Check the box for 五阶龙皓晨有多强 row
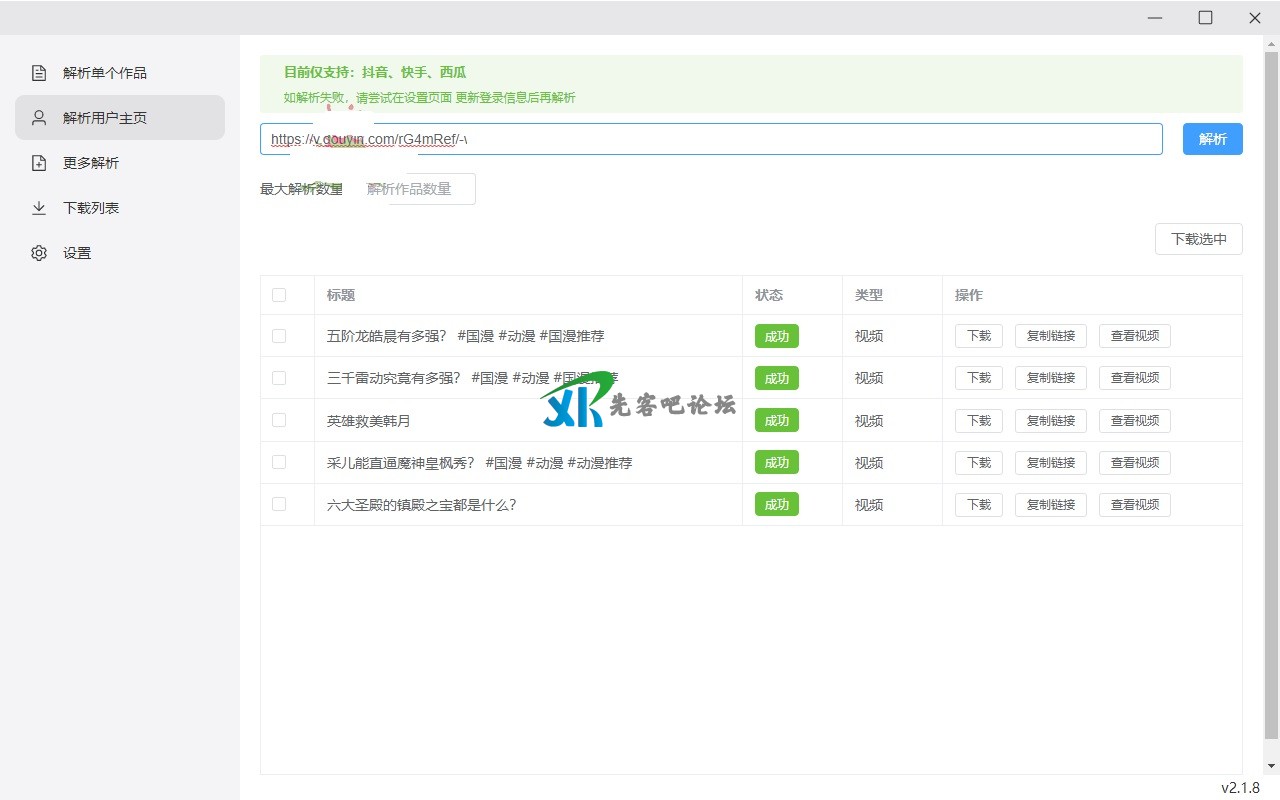 [279, 336]
